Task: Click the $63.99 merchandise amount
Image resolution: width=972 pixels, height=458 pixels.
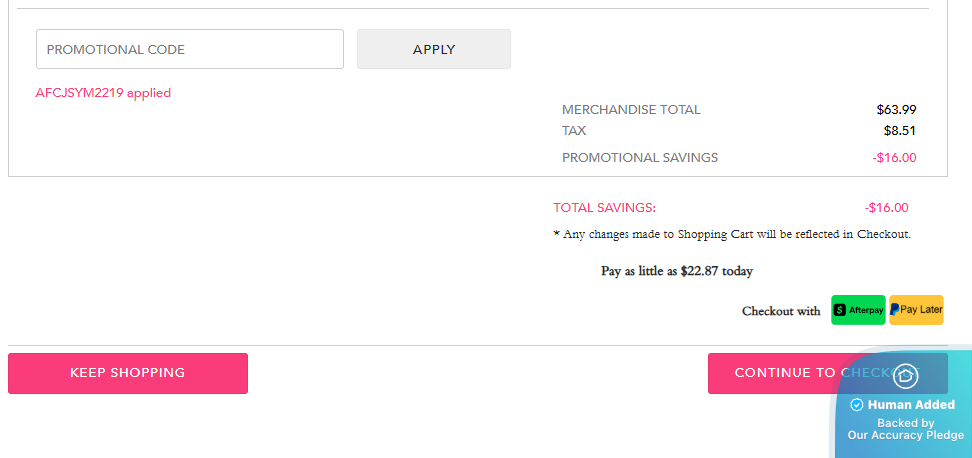Action: coord(896,110)
